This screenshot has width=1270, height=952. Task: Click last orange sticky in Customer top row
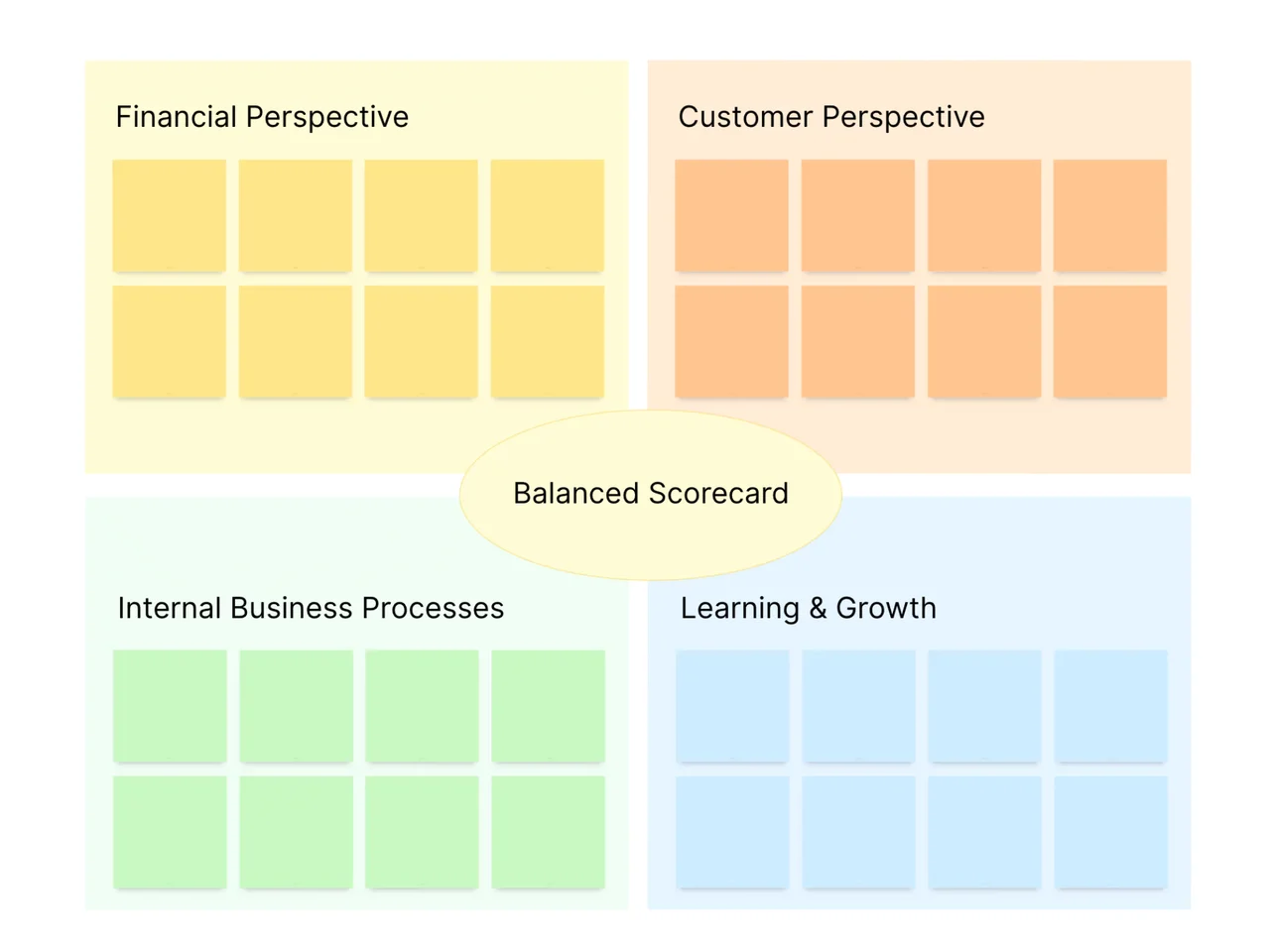tap(1110, 215)
